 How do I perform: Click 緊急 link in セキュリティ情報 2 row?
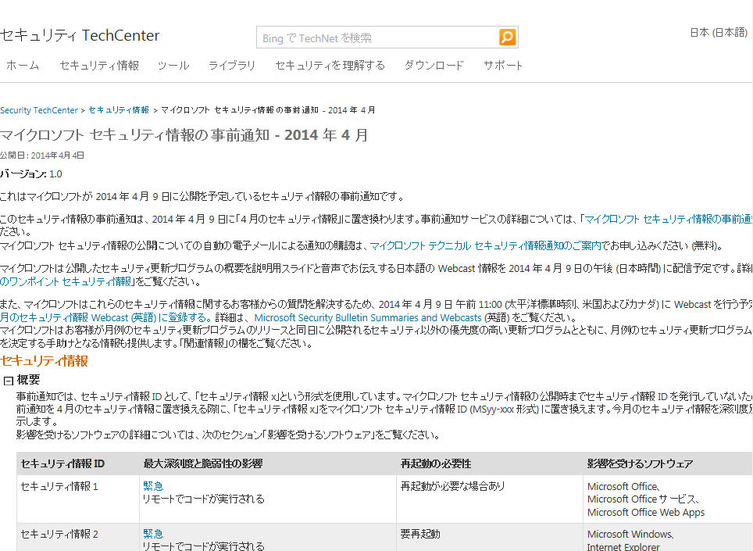[153, 534]
